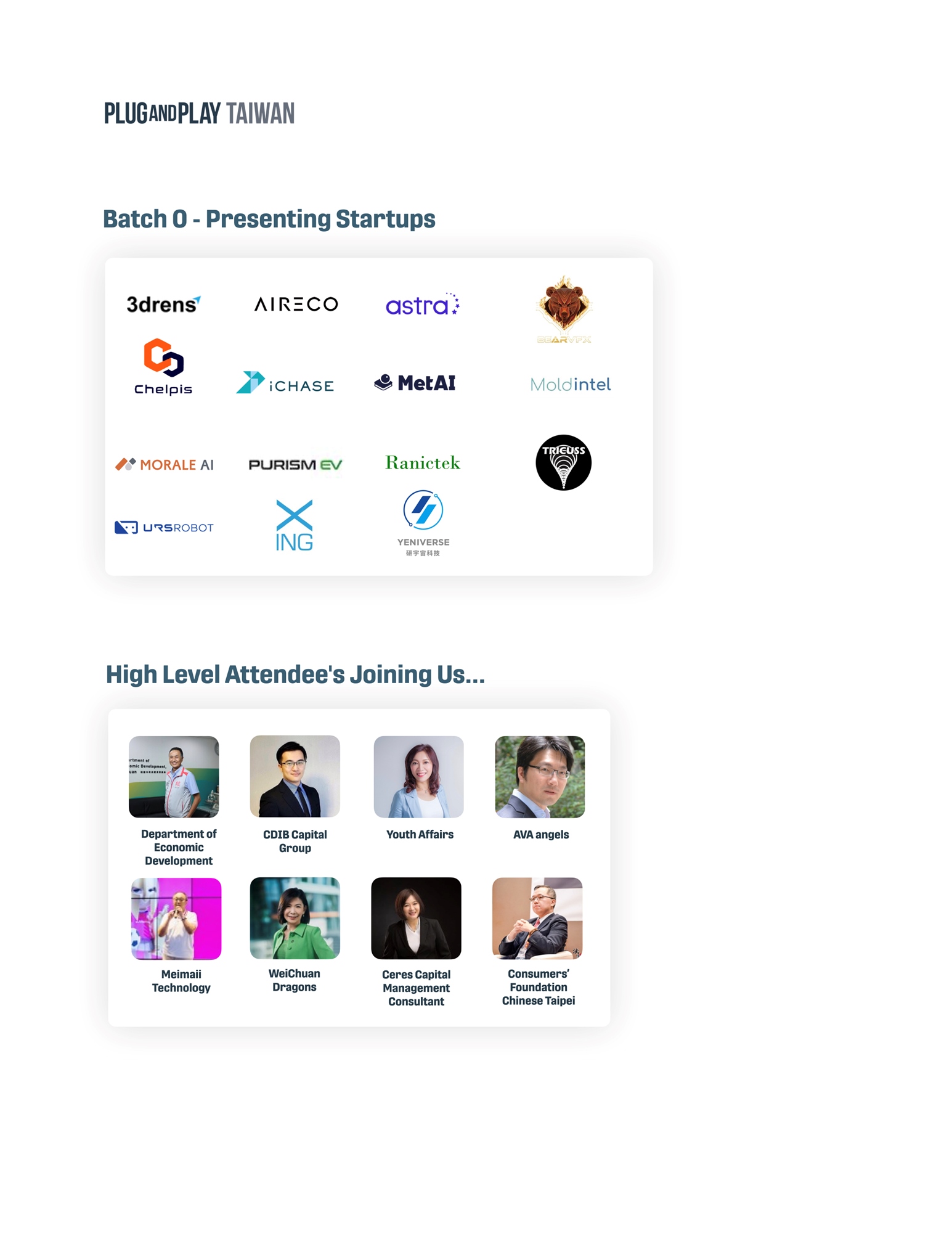
Task: Click the MORALE AI logo
Action: [x=165, y=464]
